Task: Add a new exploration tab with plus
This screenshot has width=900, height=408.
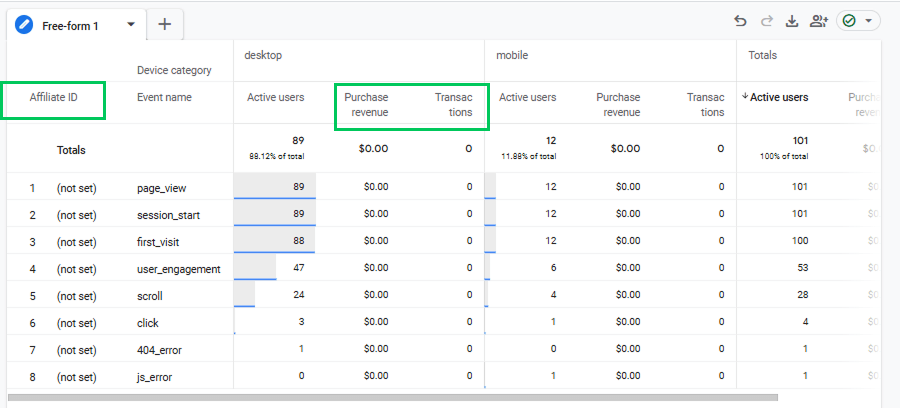Action: [165, 25]
